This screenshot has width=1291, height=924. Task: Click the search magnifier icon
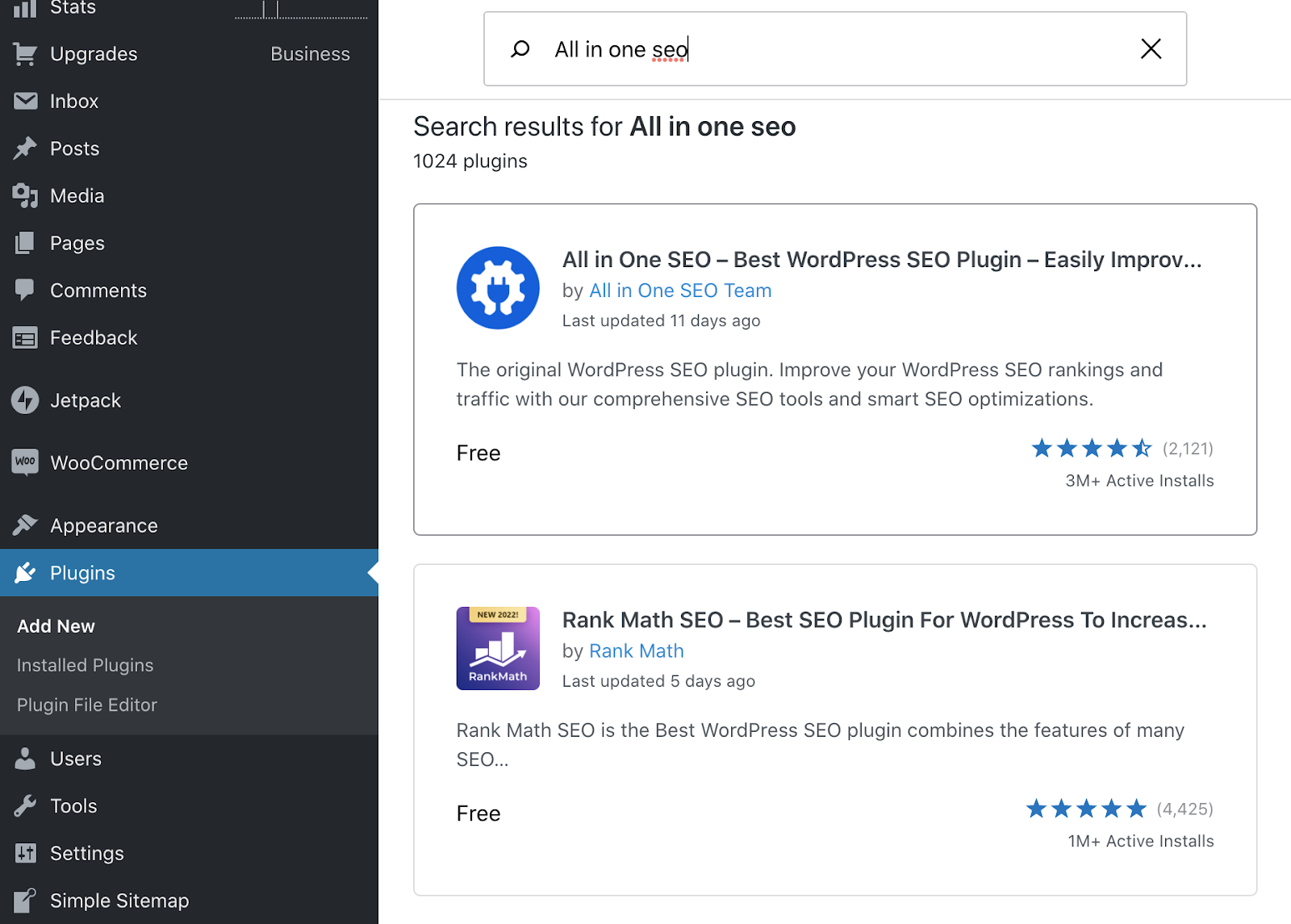coord(520,49)
